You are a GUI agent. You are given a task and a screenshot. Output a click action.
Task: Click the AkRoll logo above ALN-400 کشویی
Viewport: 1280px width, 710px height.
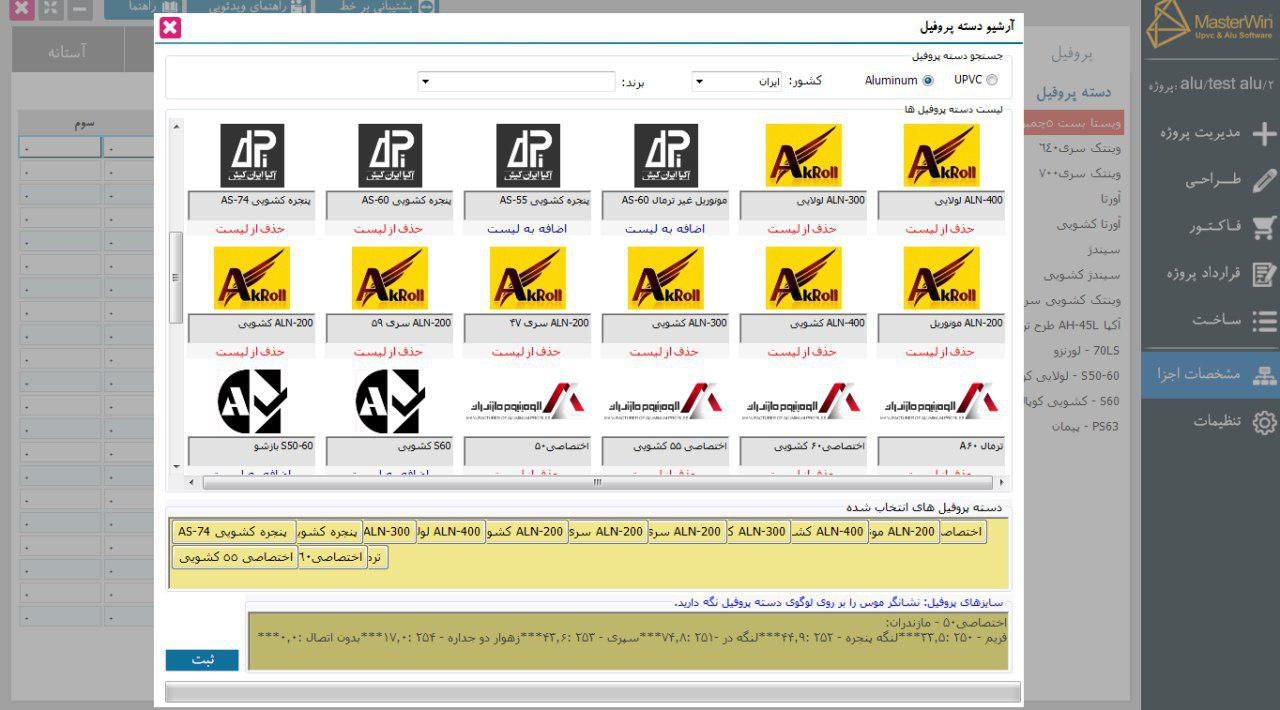tap(804, 278)
